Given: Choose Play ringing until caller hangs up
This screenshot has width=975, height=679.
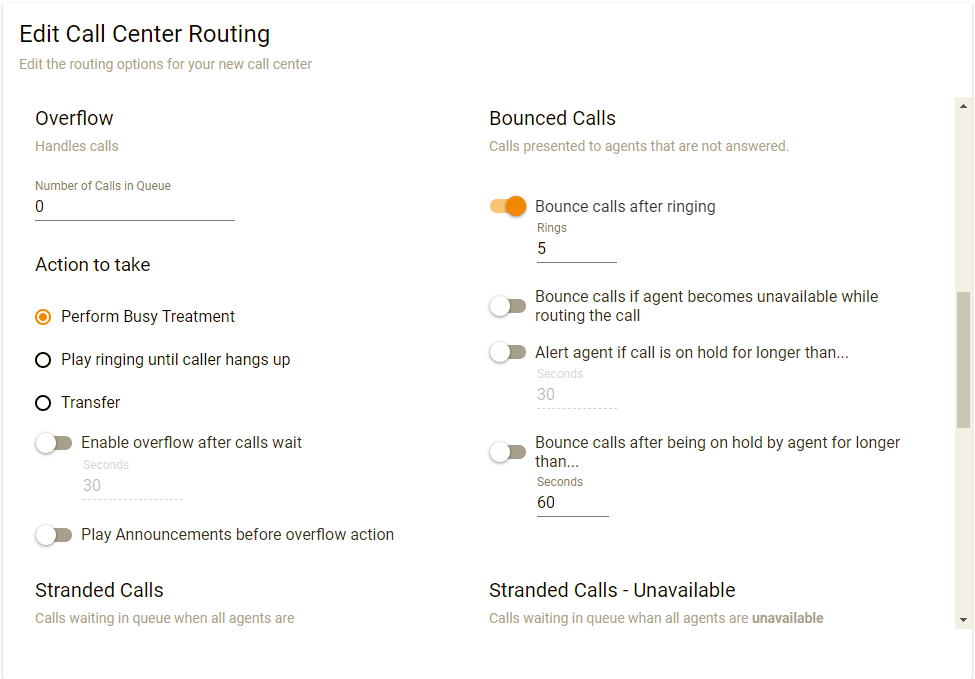Looking at the screenshot, I should tap(43, 360).
